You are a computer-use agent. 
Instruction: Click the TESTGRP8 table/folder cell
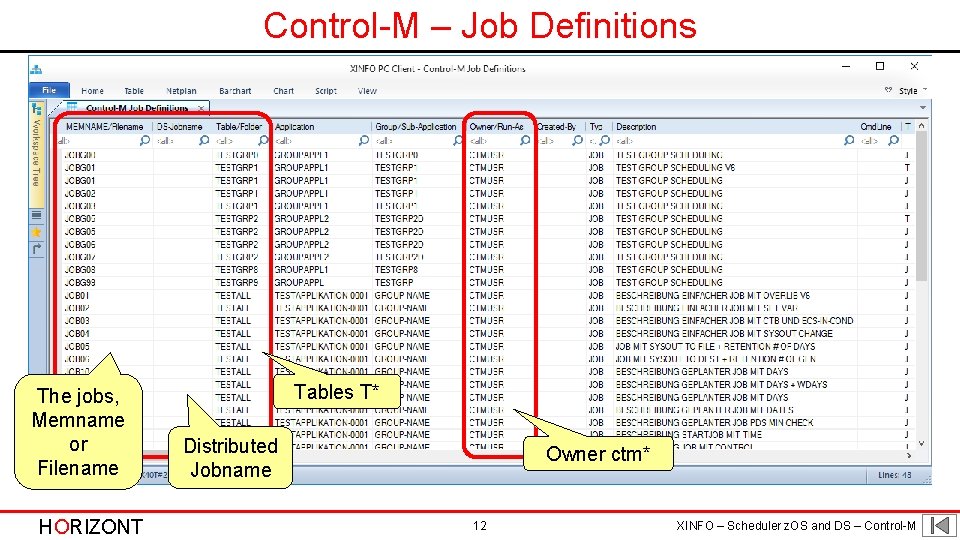coord(236,269)
